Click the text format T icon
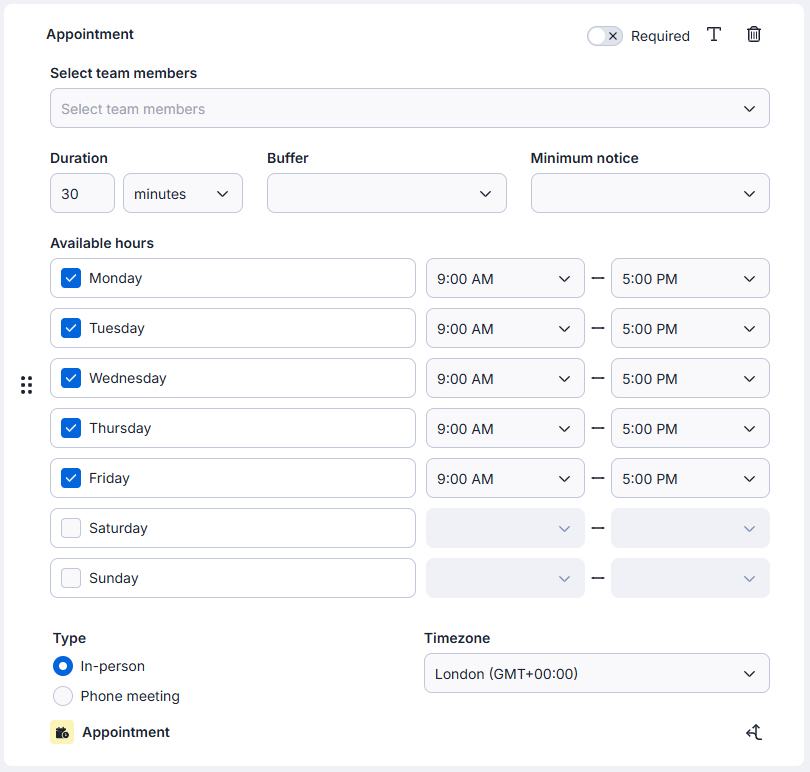Viewport: 810px width, 772px height. (x=714, y=35)
